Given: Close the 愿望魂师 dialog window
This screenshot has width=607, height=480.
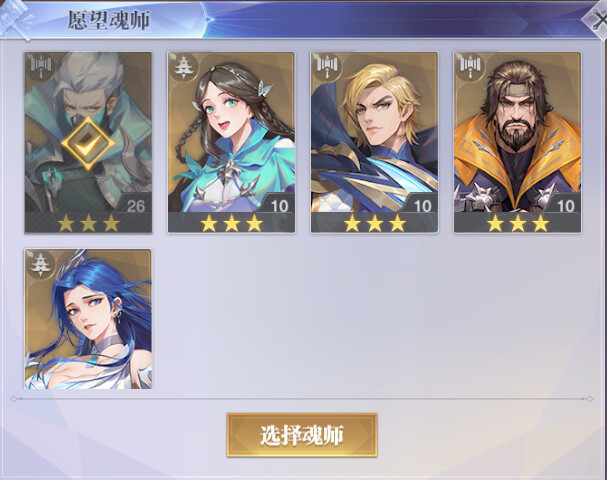Looking at the screenshot, I should (598, 19).
